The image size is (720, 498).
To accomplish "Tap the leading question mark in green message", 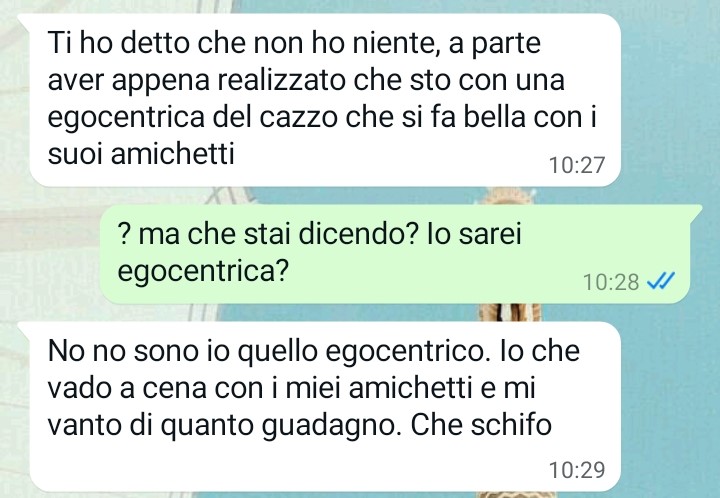I will pos(124,234).
